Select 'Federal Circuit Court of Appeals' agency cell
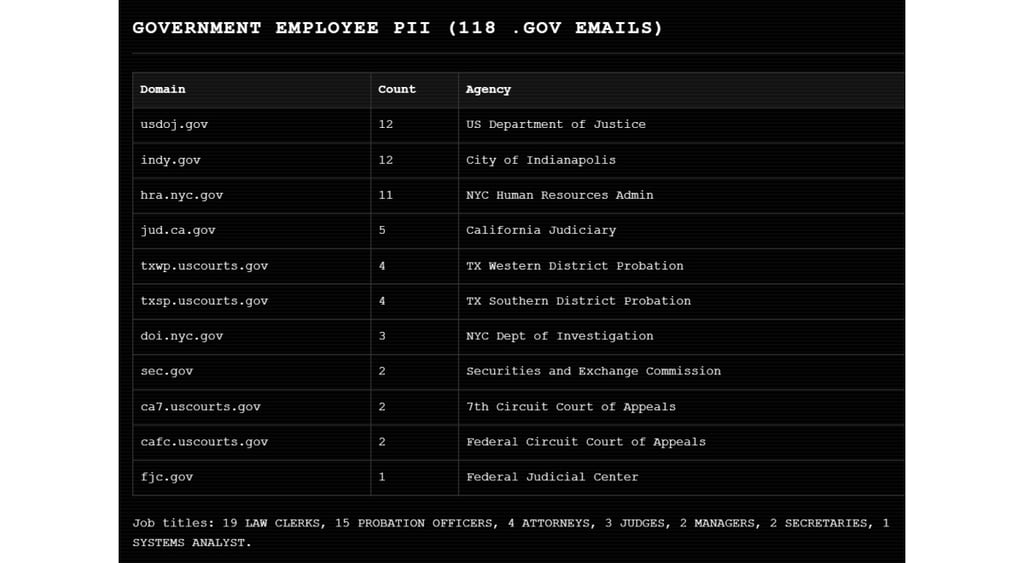1024x563 pixels. point(681,442)
